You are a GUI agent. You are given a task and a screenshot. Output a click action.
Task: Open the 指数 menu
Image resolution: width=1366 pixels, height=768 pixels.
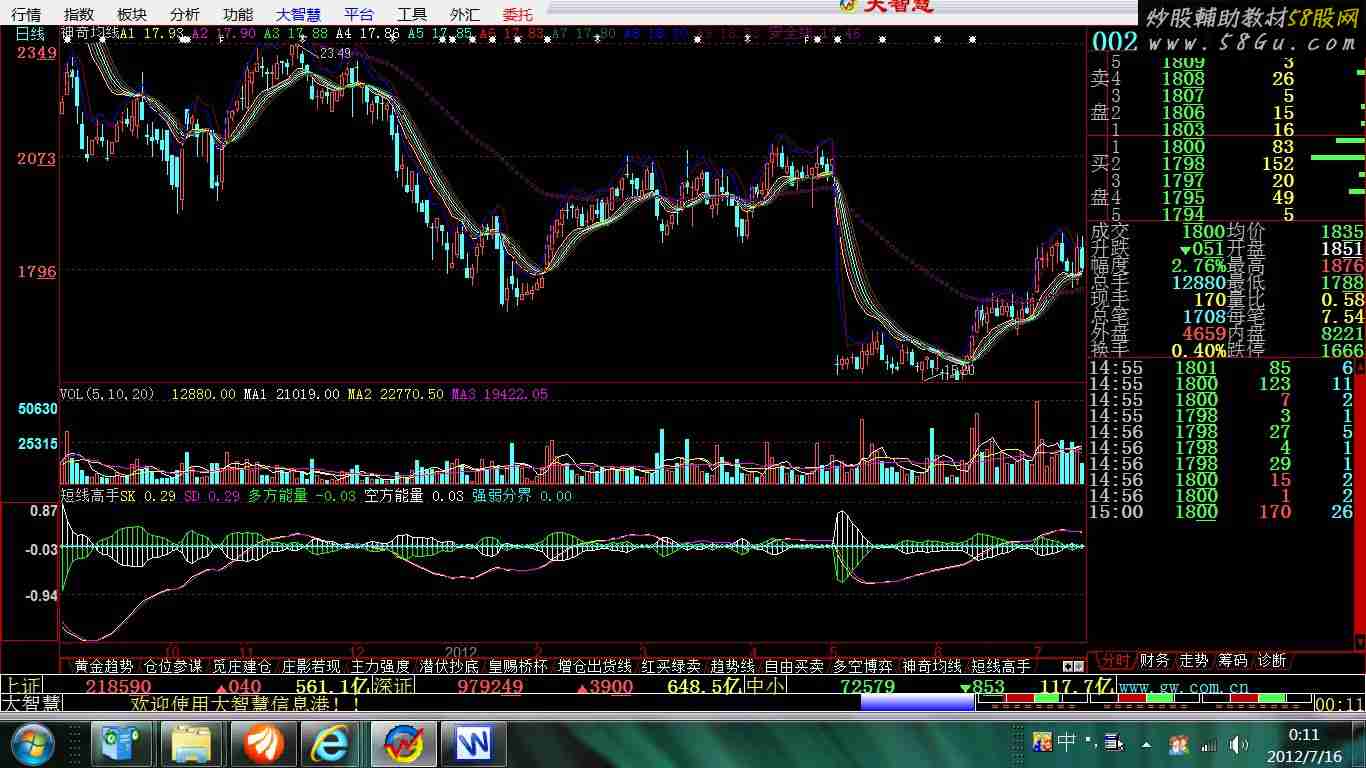79,14
